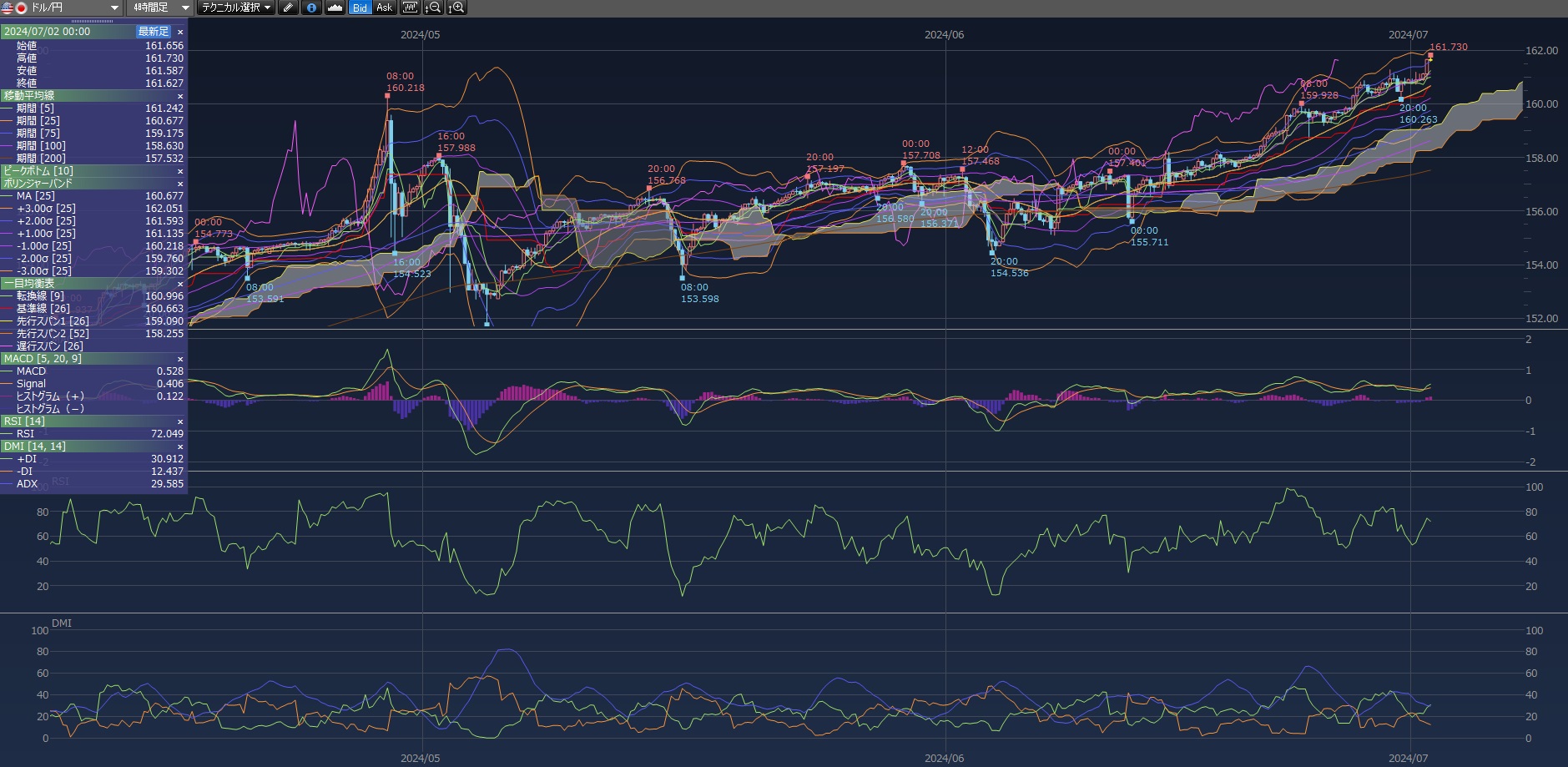This screenshot has width=1568, height=767.
Task: Open the 4時間足 timeframe dropdown
Action: (x=185, y=8)
